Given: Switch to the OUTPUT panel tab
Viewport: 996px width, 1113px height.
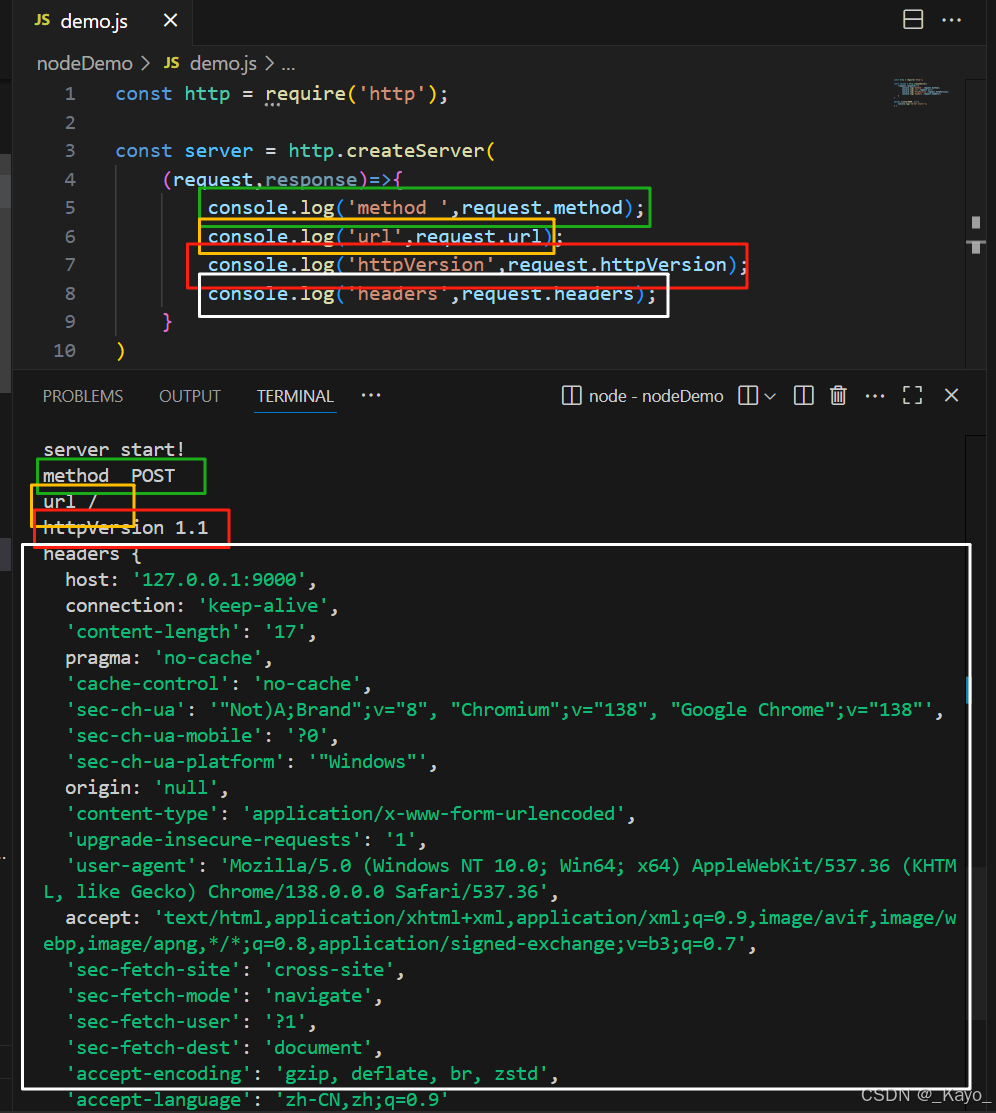Looking at the screenshot, I should click(190, 396).
